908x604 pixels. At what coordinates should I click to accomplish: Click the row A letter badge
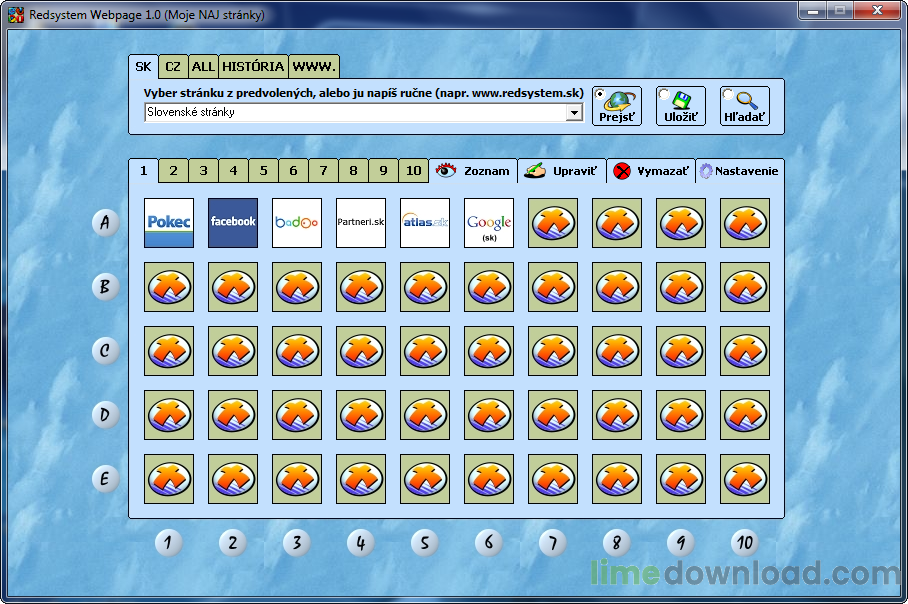coord(105,222)
